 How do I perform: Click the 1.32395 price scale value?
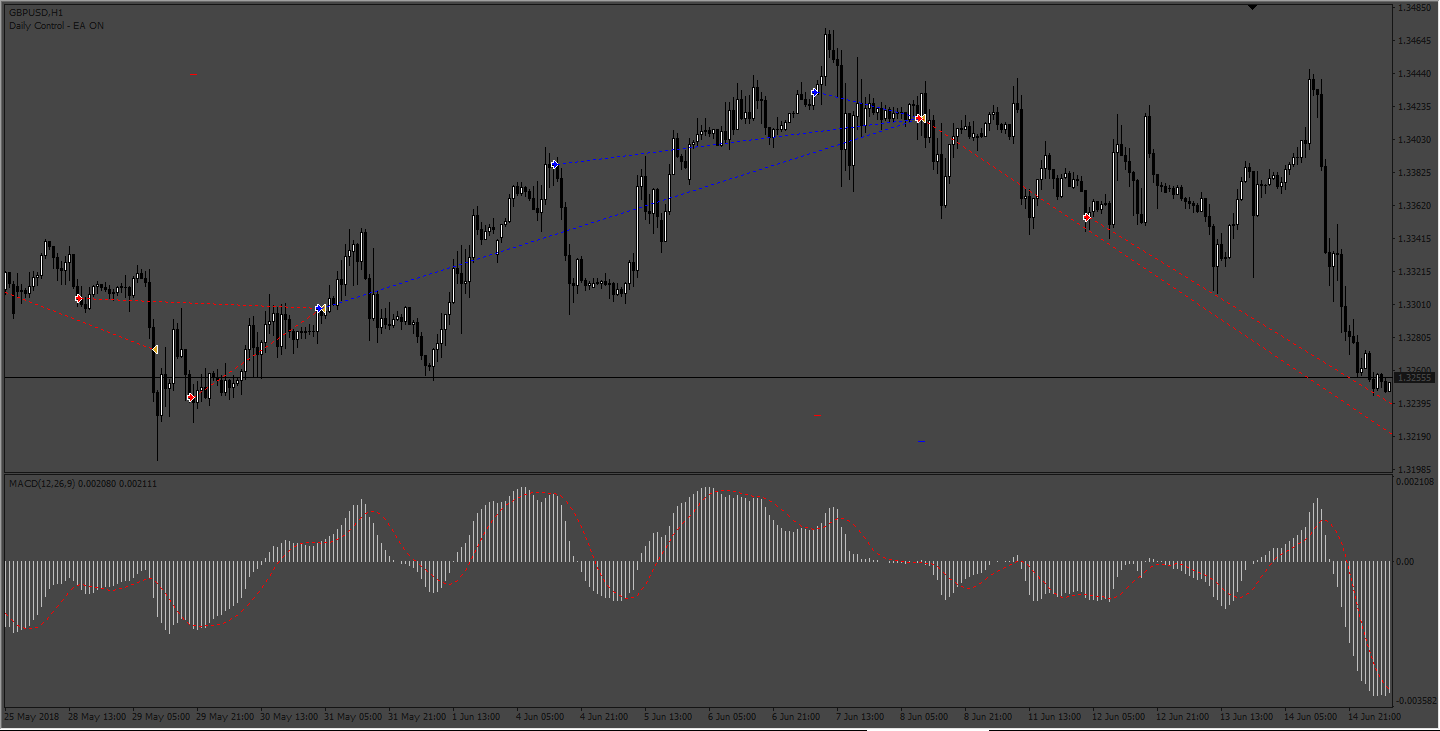(1416, 404)
